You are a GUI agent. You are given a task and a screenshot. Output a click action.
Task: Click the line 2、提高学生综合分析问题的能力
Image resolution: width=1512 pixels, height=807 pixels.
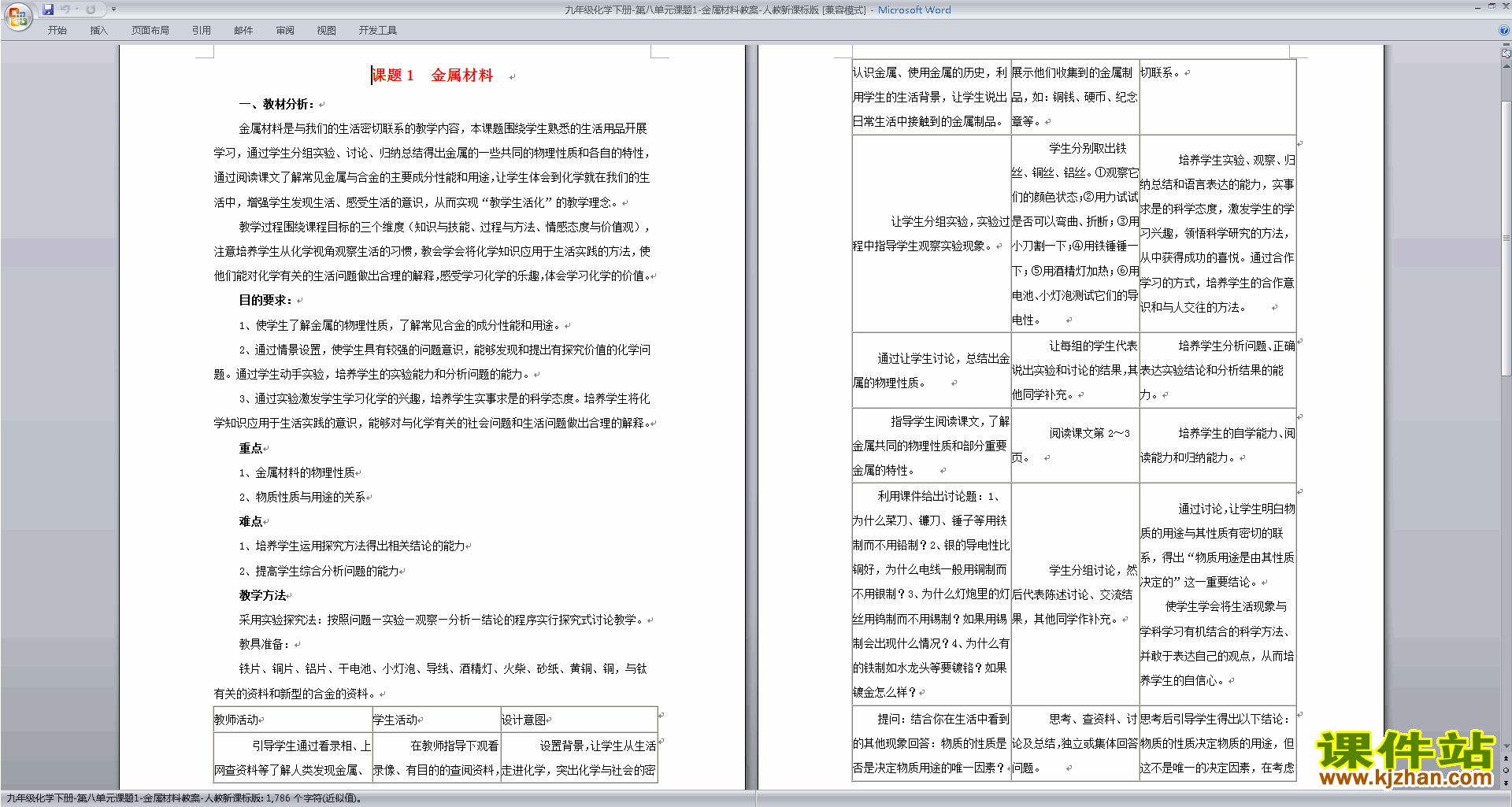pyautogui.click(x=319, y=571)
